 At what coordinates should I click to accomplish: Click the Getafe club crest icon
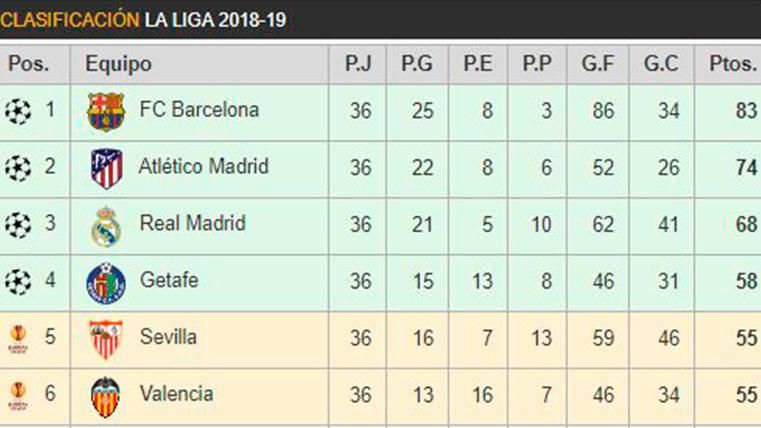click(106, 284)
